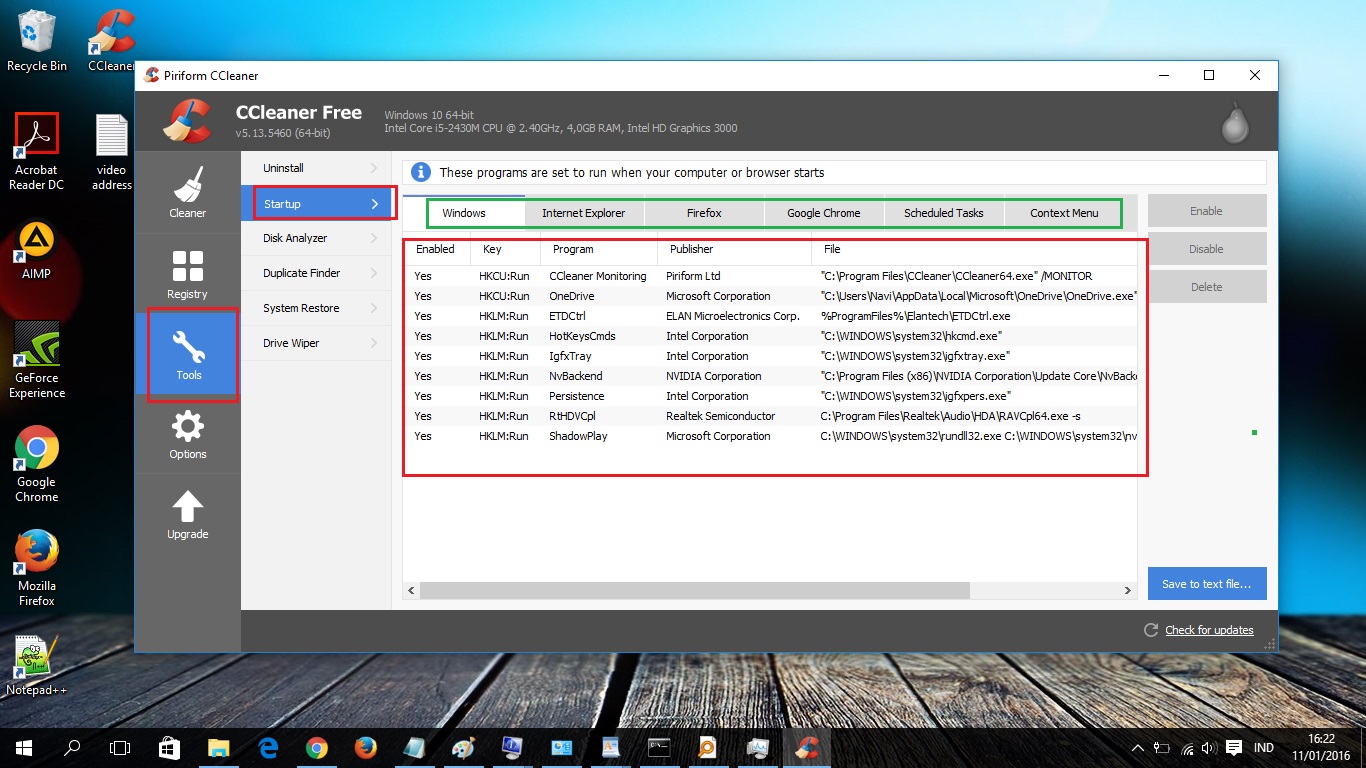Open Command Prompt from taskbar
This screenshot has height=768, width=1366.
[x=658, y=747]
